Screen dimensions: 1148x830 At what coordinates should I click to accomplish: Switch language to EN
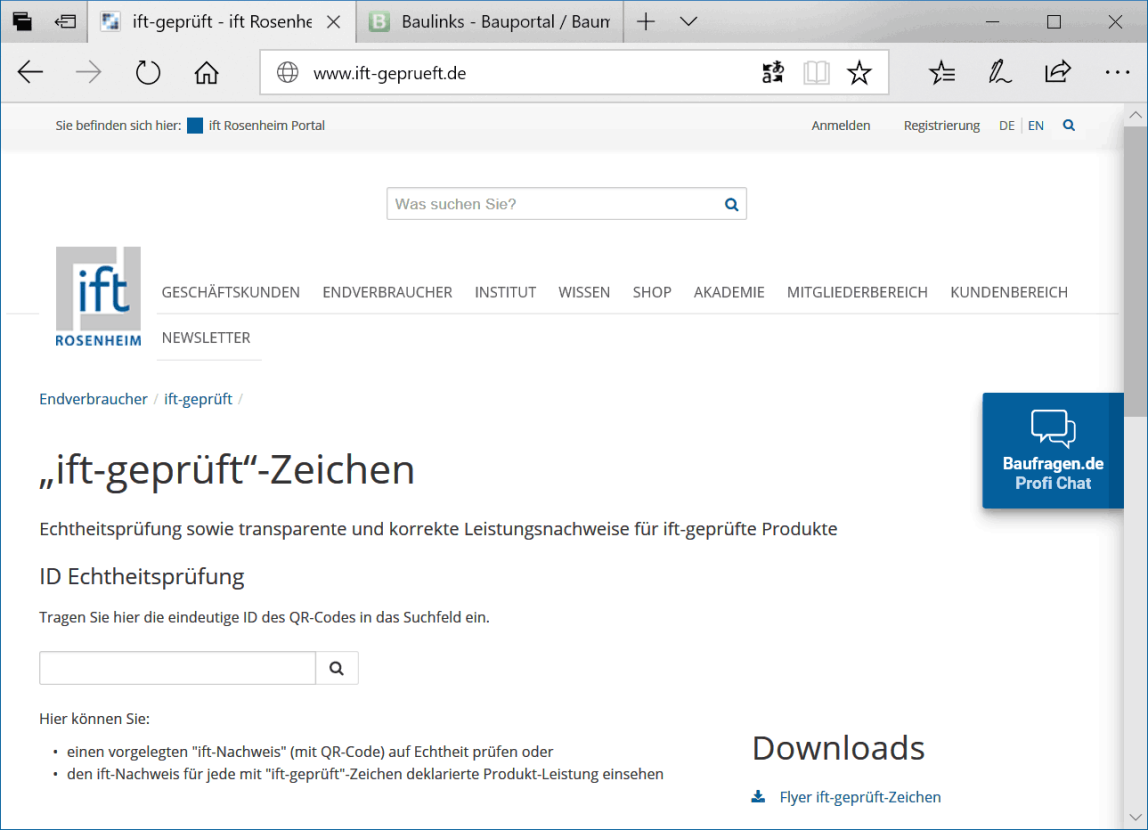(x=1035, y=125)
